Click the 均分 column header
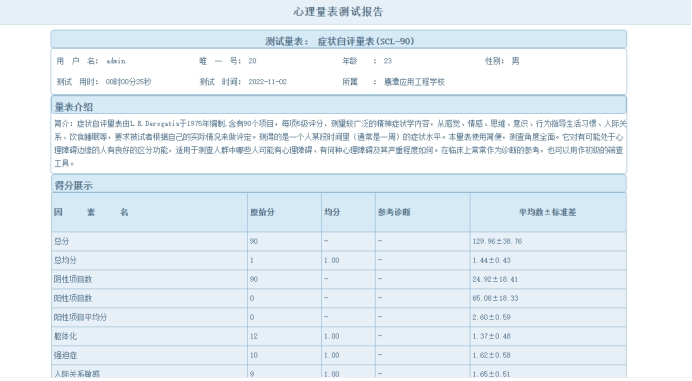The image size is (692, 381). [x=332, y=212]
